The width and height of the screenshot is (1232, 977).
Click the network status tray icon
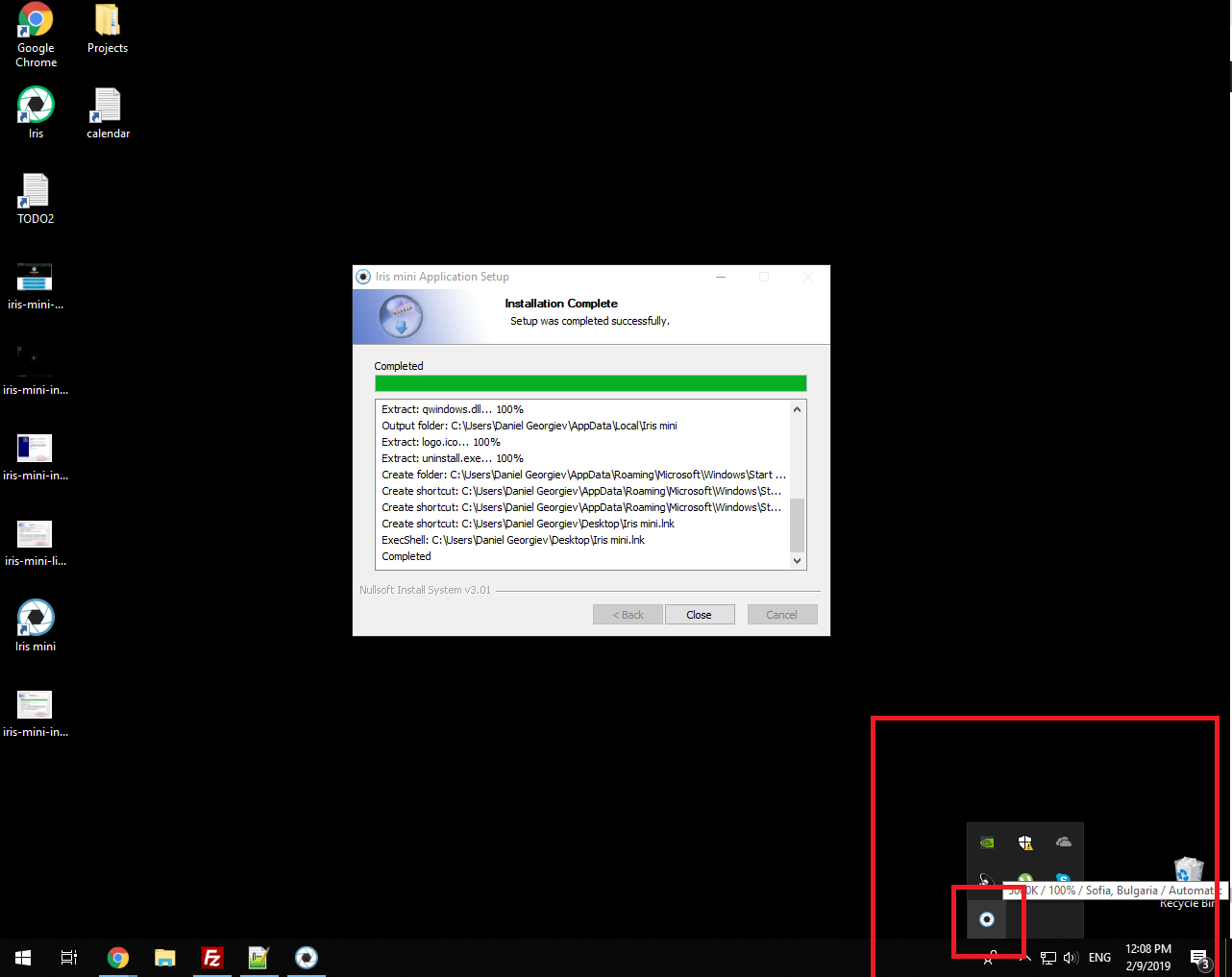[1048, 958]
